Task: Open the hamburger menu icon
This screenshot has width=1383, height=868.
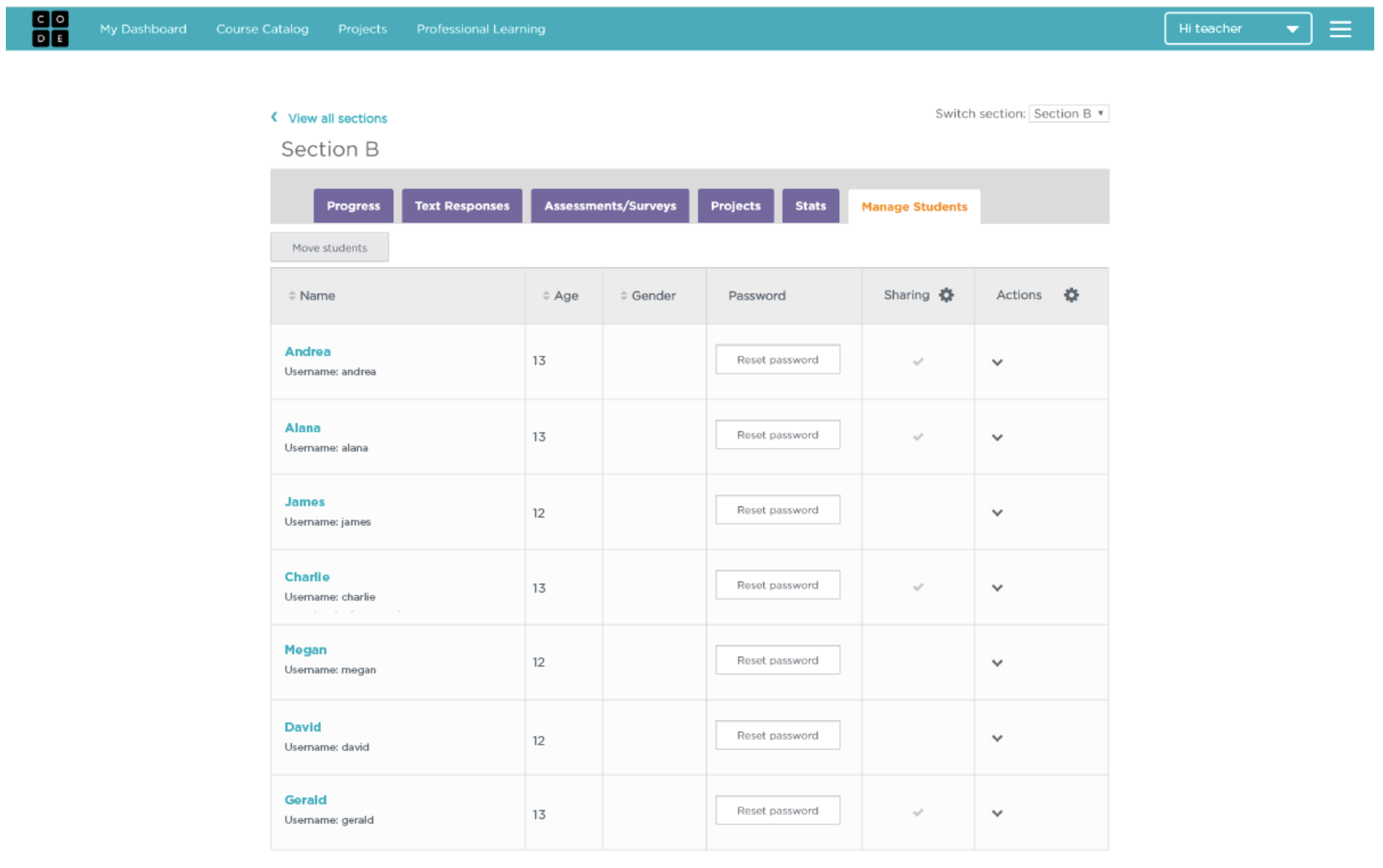Action: point(1340,29)
